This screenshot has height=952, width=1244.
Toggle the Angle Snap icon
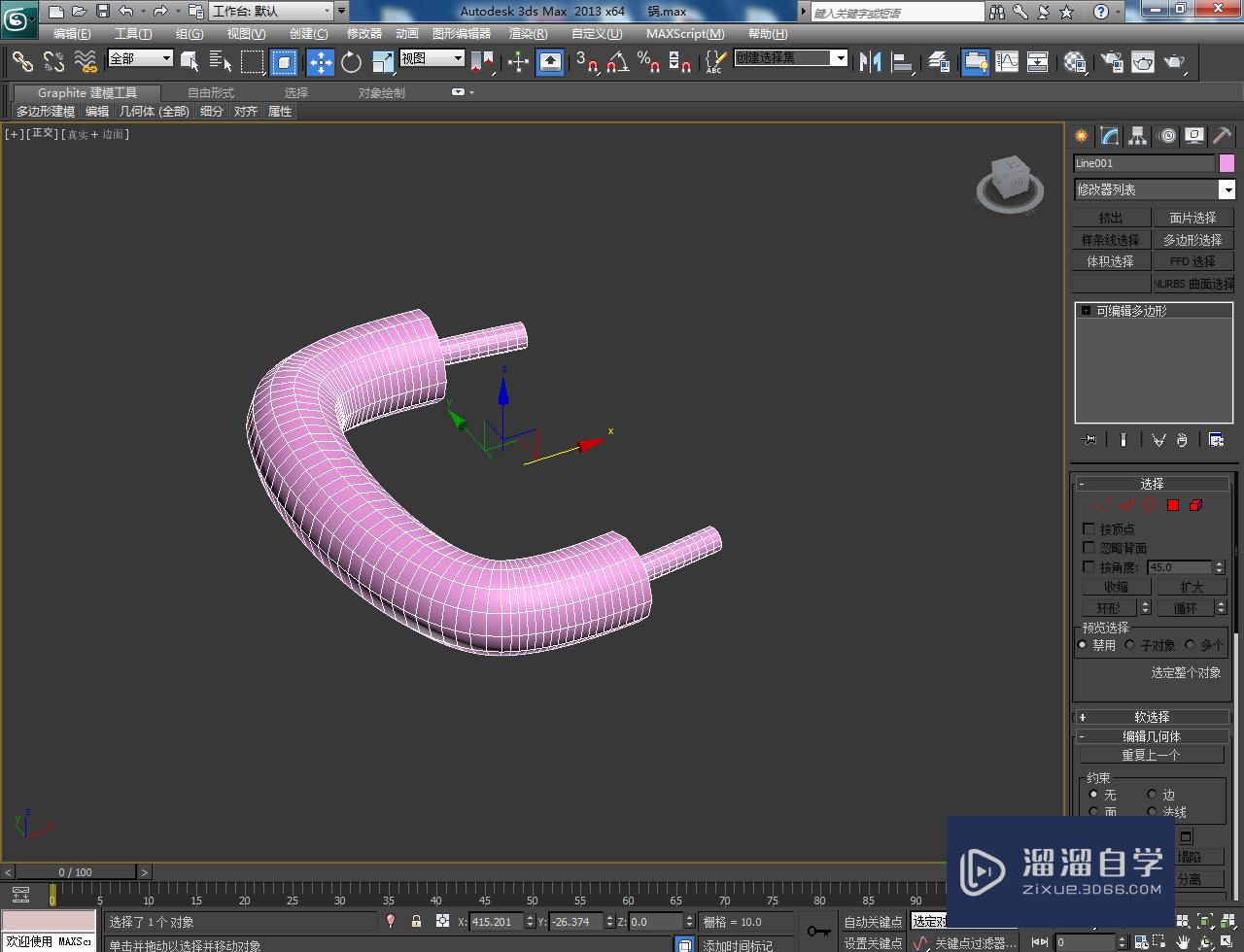617,62
